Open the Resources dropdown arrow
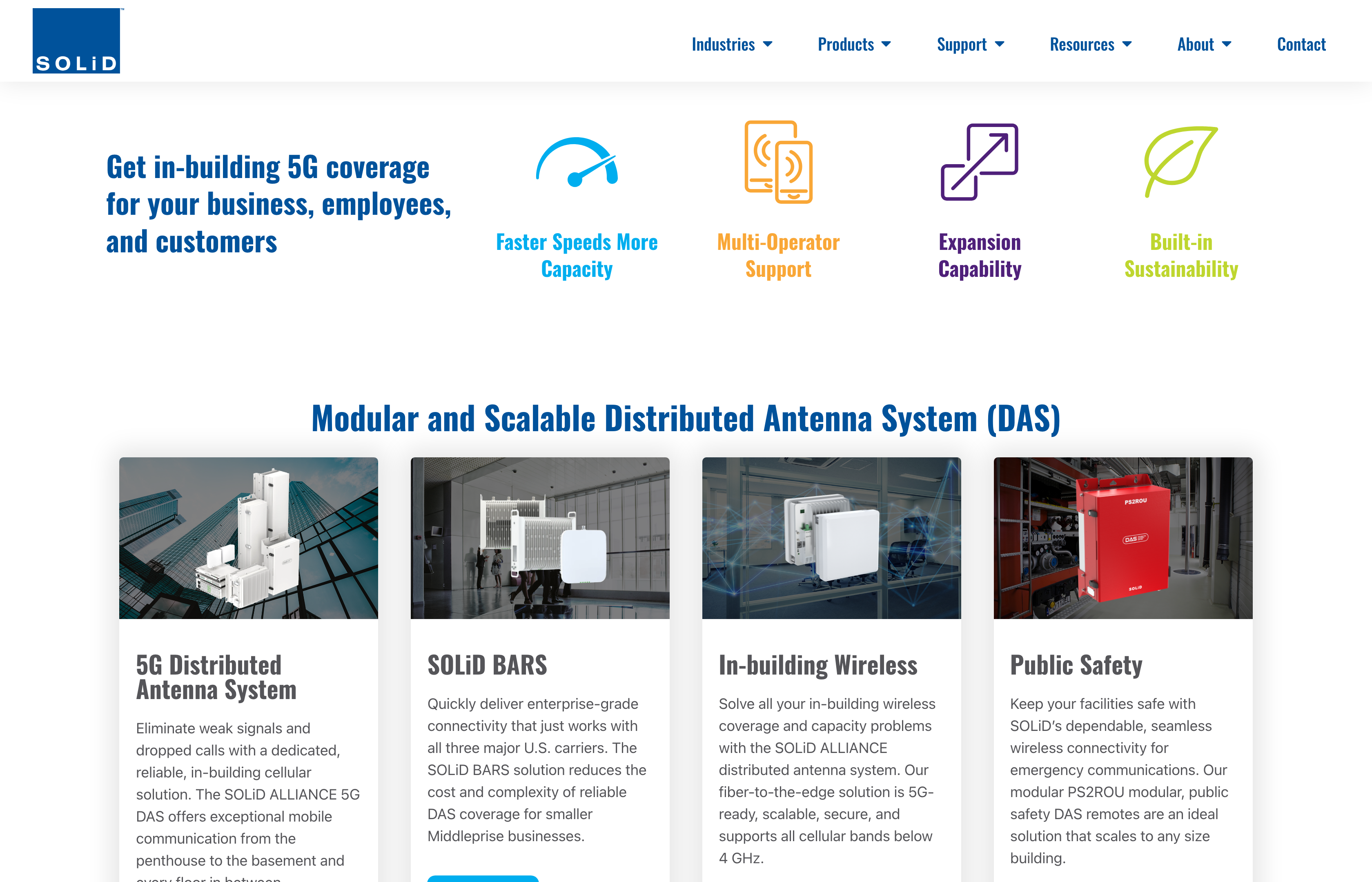This screenshot has width=1372, height=882. (1127, 44)
